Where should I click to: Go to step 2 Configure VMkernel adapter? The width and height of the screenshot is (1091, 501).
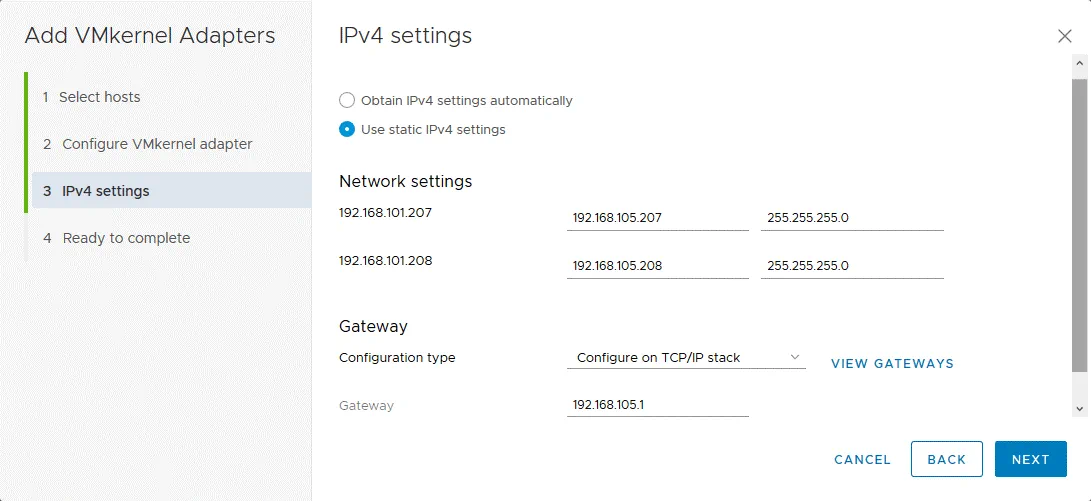(157, 144)
